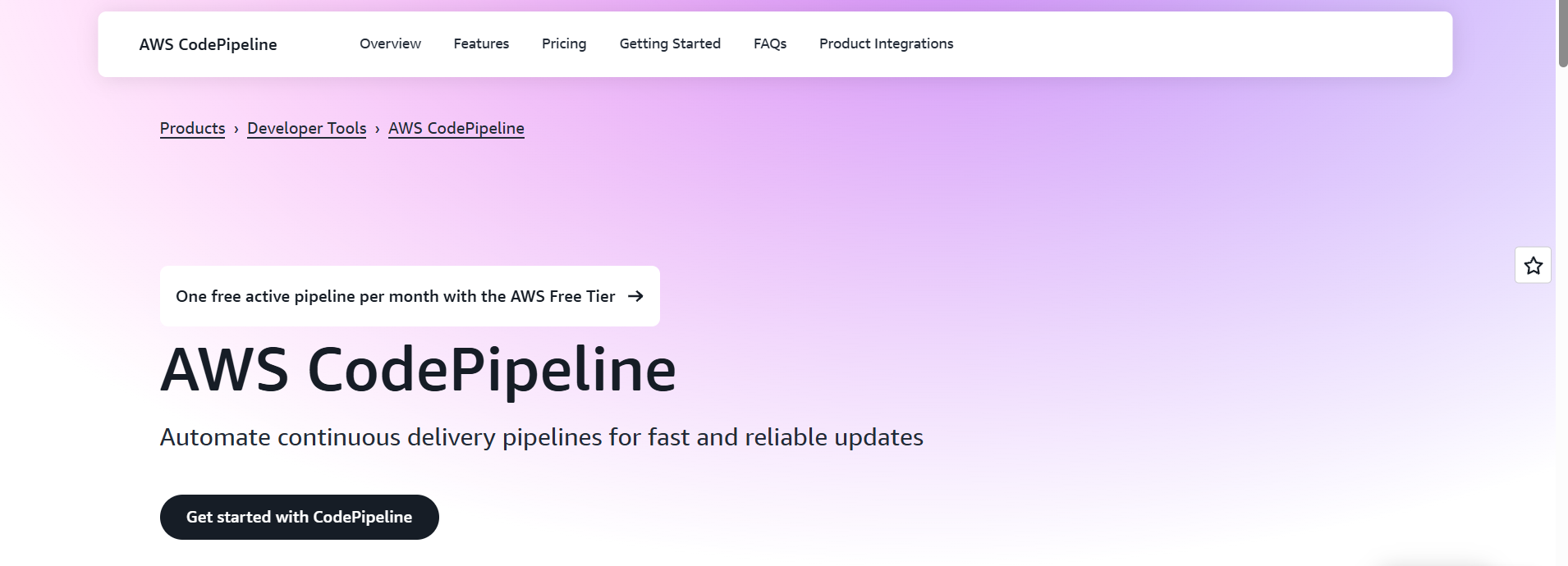Open the FAQs tab

(x=770, y=43)
